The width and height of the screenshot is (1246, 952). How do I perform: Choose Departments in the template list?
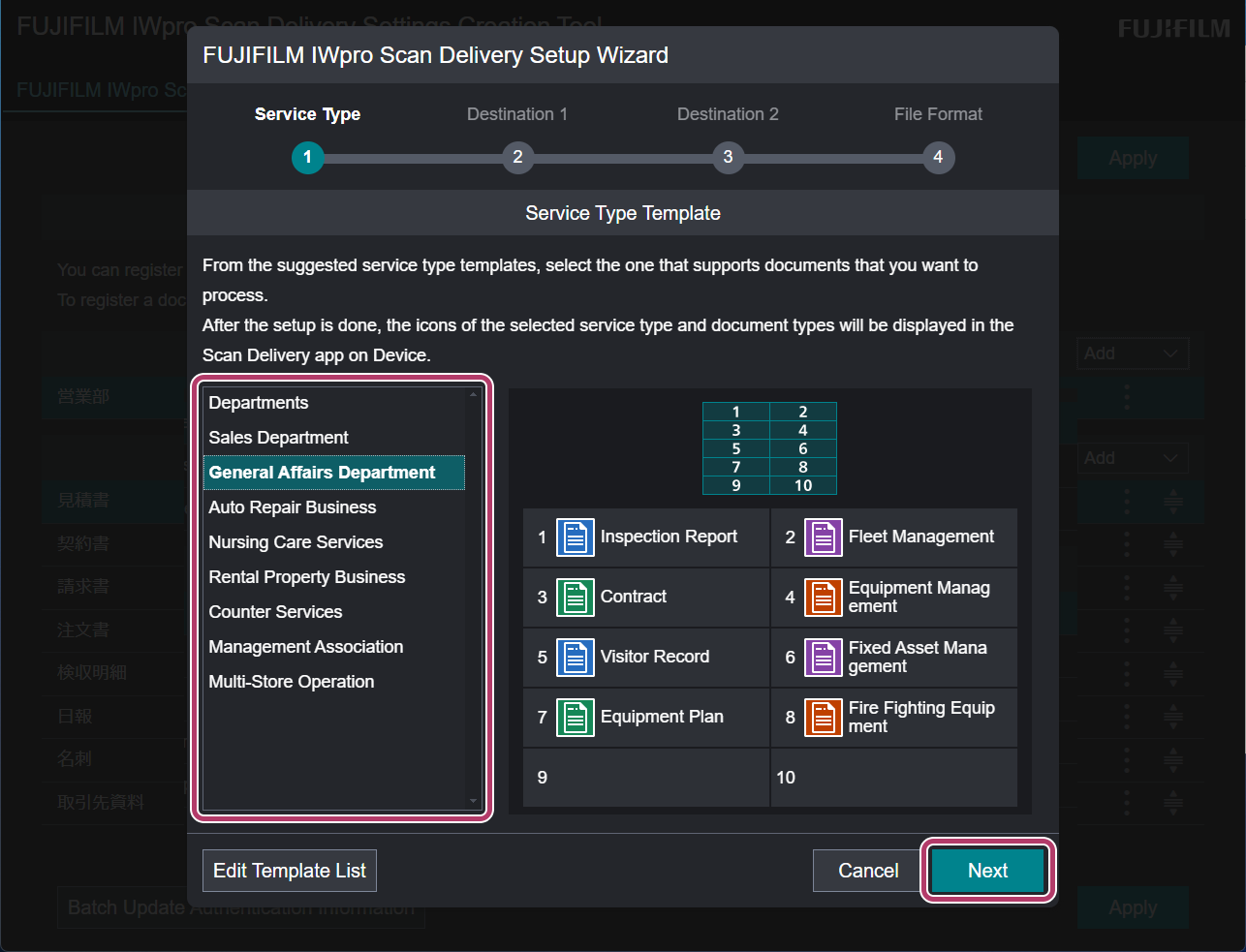(334, 403)
